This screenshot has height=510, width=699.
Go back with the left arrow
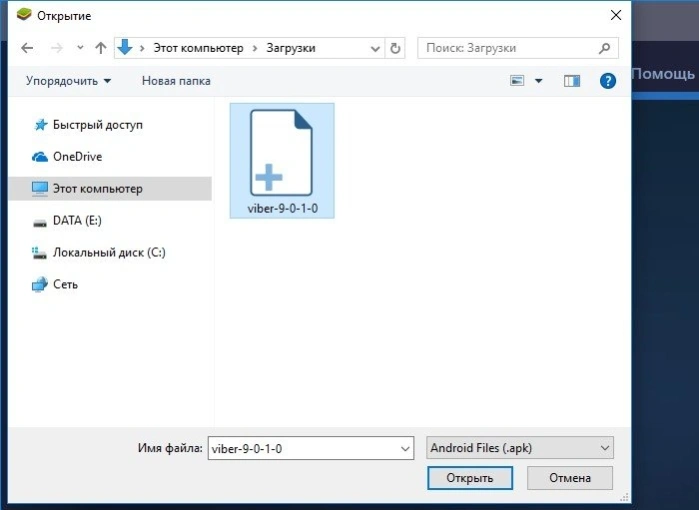[x=27, y=48]
